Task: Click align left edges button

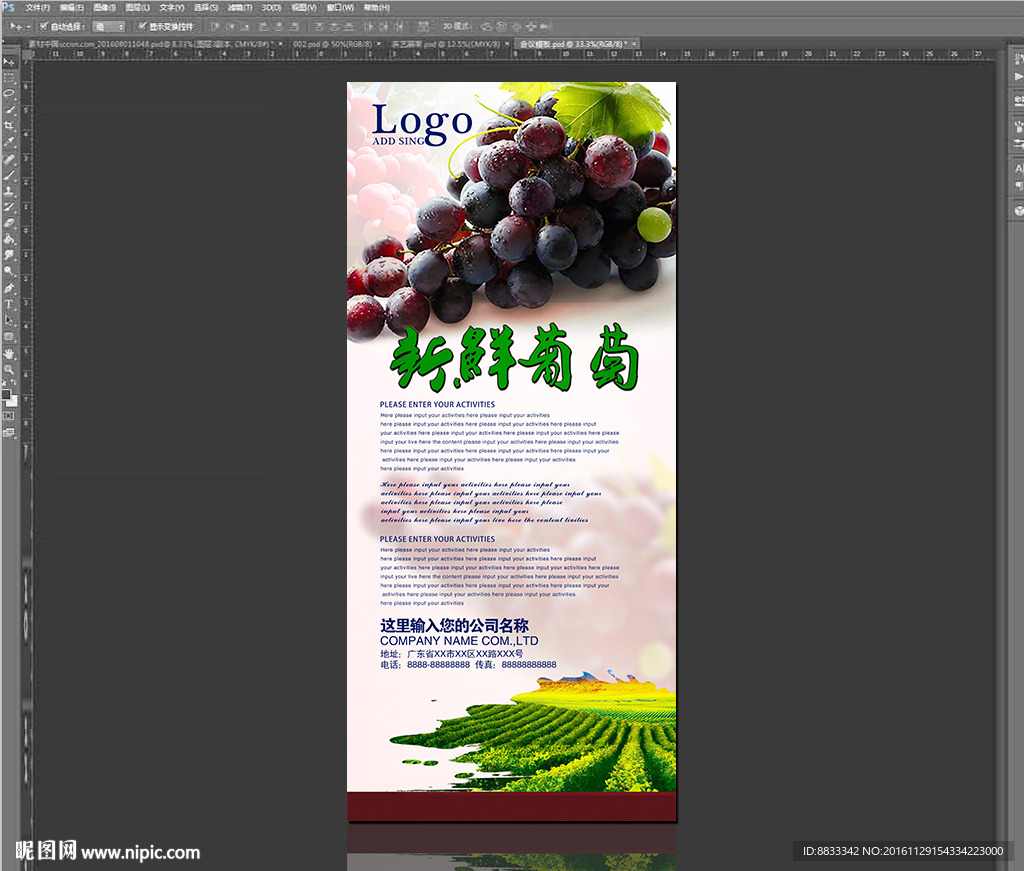Action: tap(263, 27)
